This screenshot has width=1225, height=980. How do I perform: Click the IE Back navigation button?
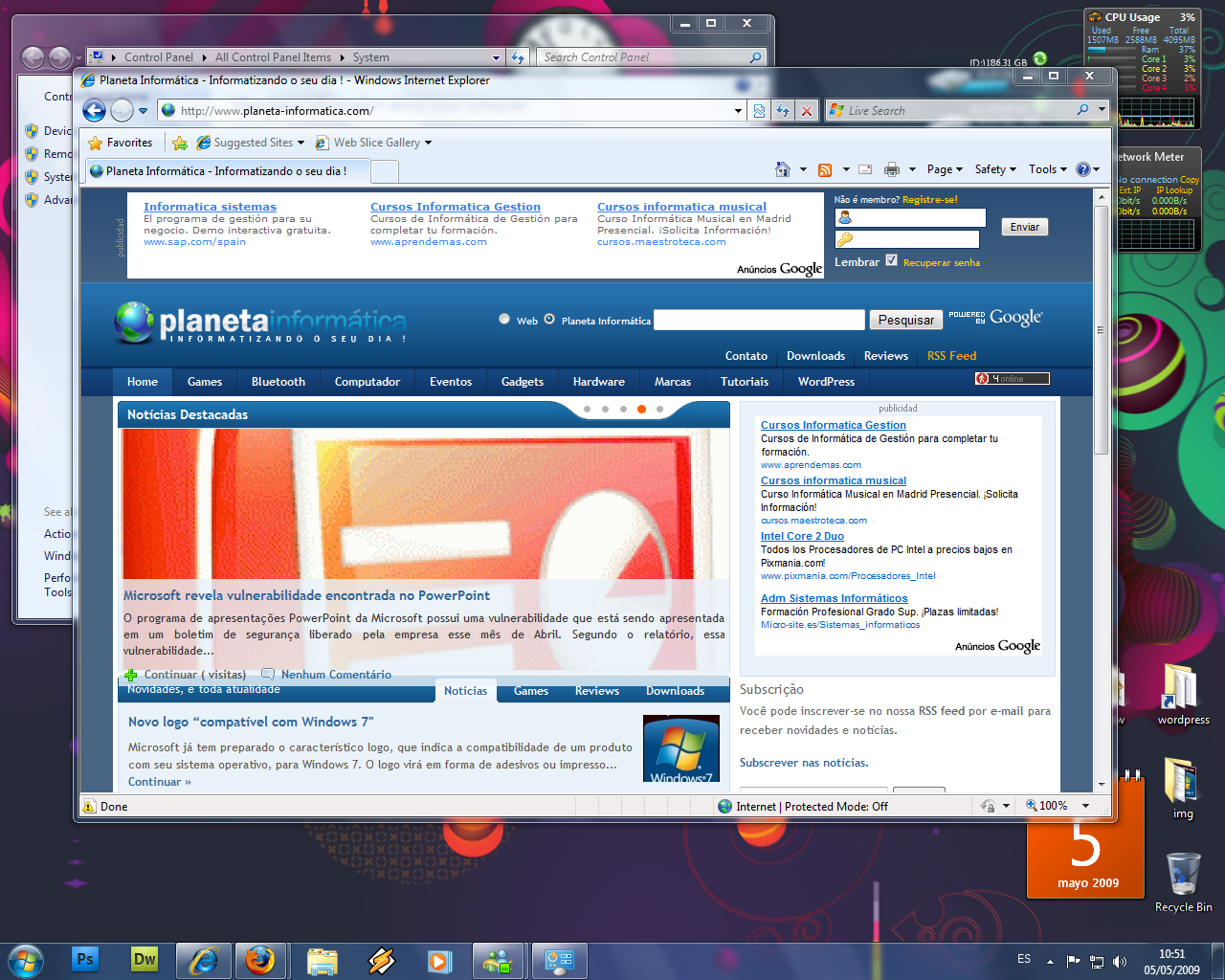(94, 111)
